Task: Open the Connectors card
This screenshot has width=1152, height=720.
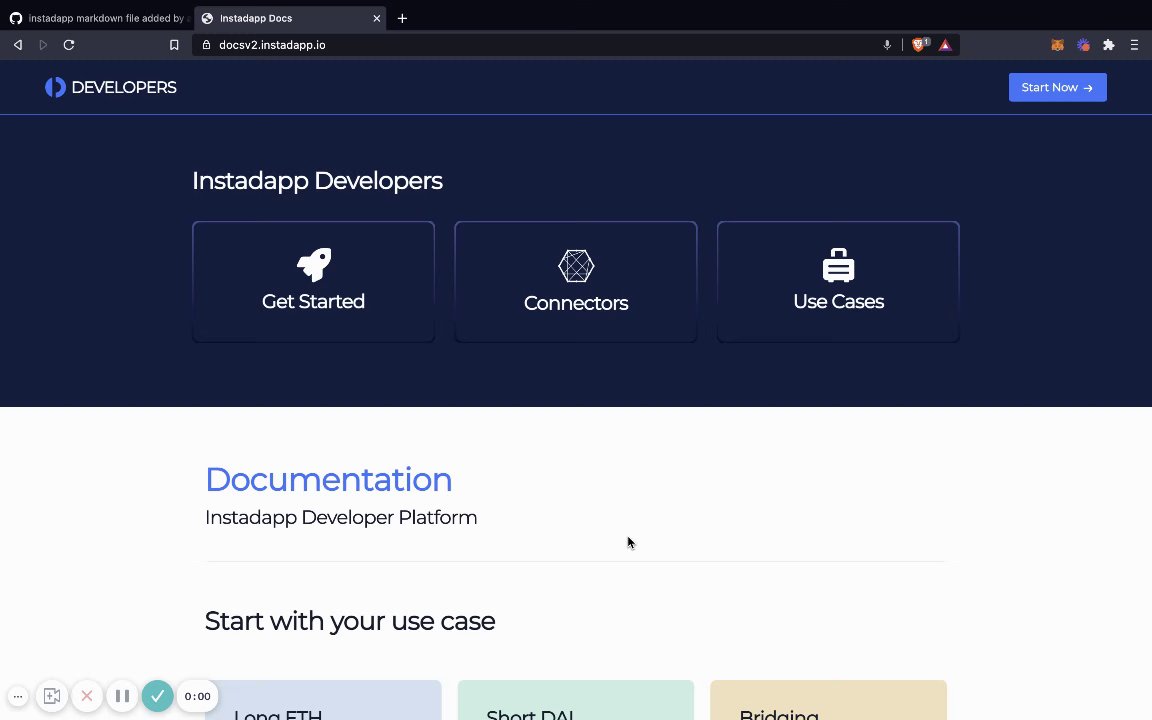Action: (576, 281)
